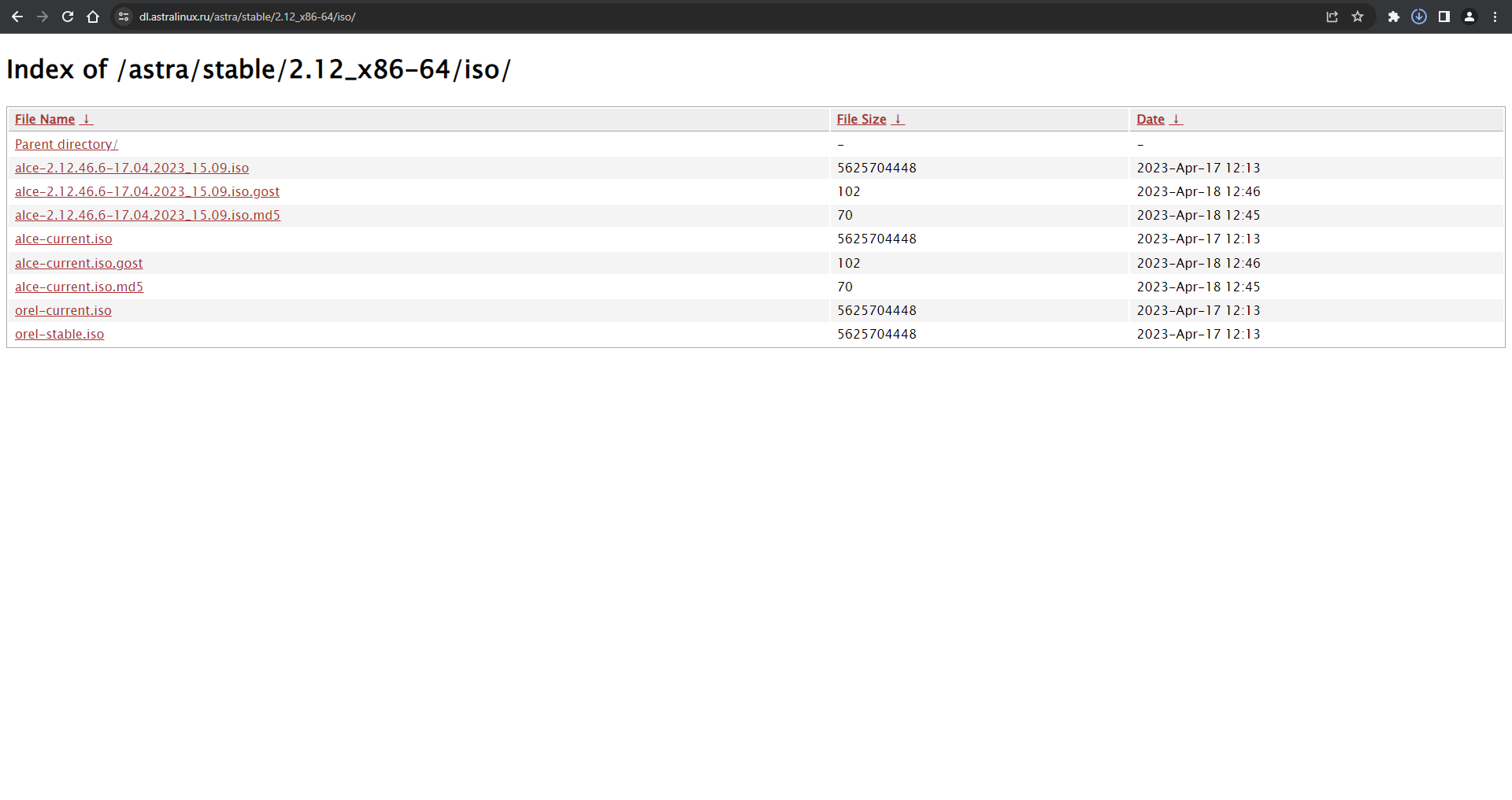Select size 5625704448 in orel-stable.iso row
This screenshot has width=1512, height=800.
[x=876, y=334]
